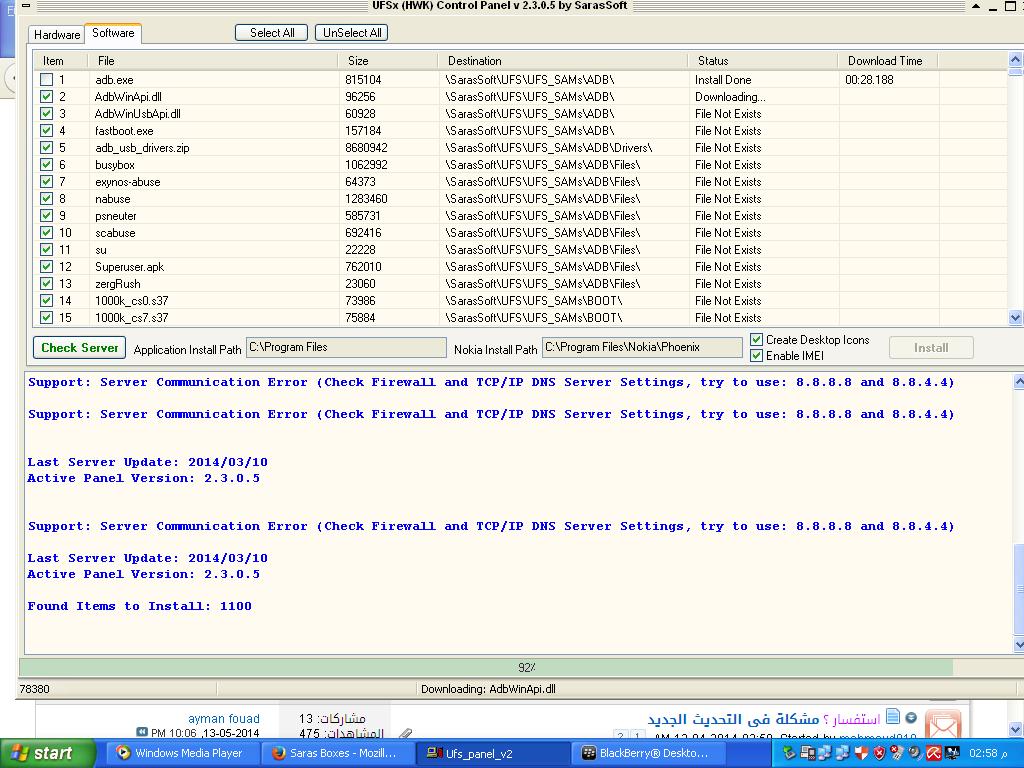Check the adb.exe item 1 checkbox

(x=46, y=80)
